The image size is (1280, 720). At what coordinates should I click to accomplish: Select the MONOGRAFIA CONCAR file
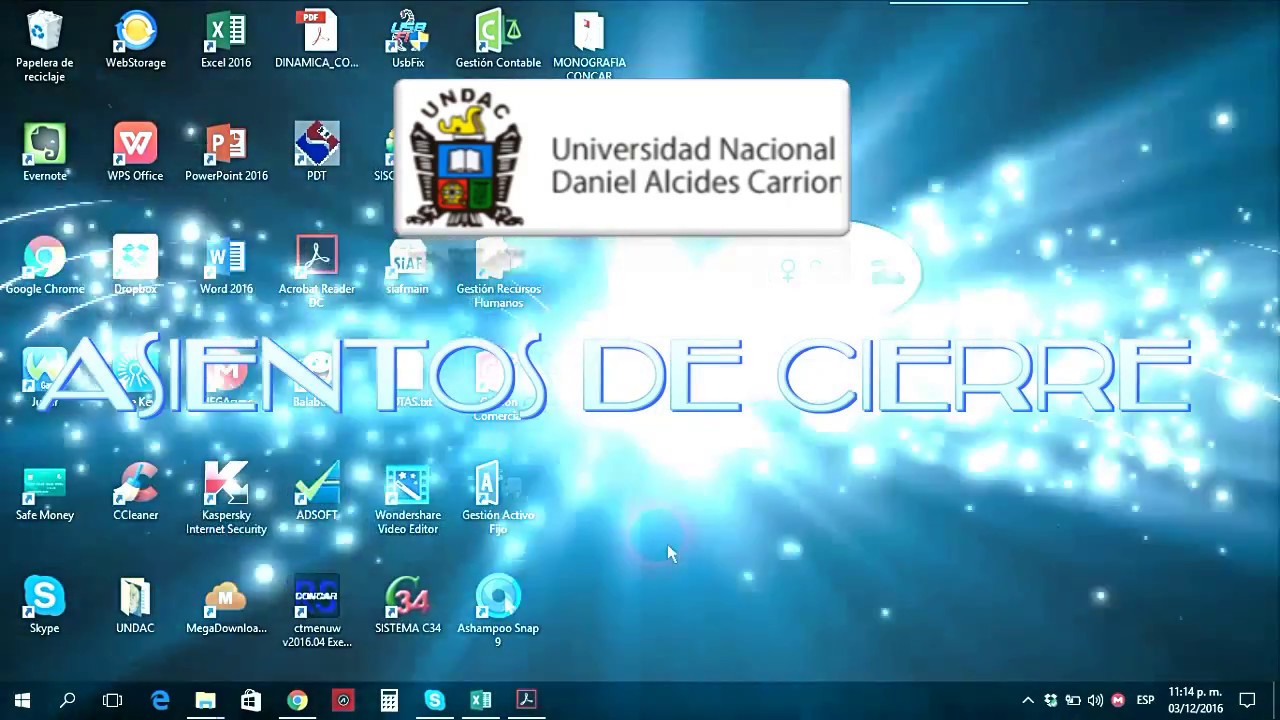(x=589, y=46)
